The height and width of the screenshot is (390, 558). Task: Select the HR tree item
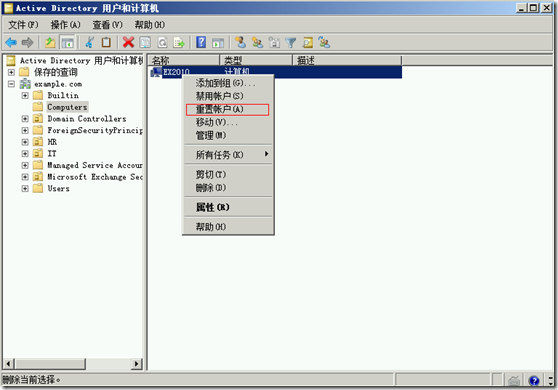[52, 142]
